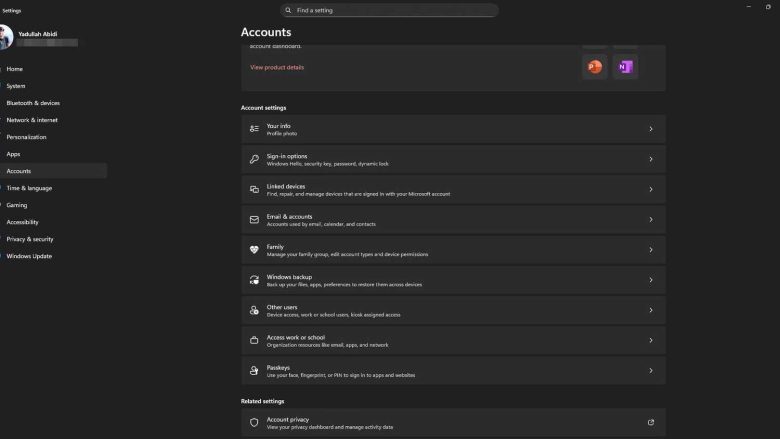Expand the Other users chevron
This screenshot has width=780, height=439.
[x=651, y=310]
